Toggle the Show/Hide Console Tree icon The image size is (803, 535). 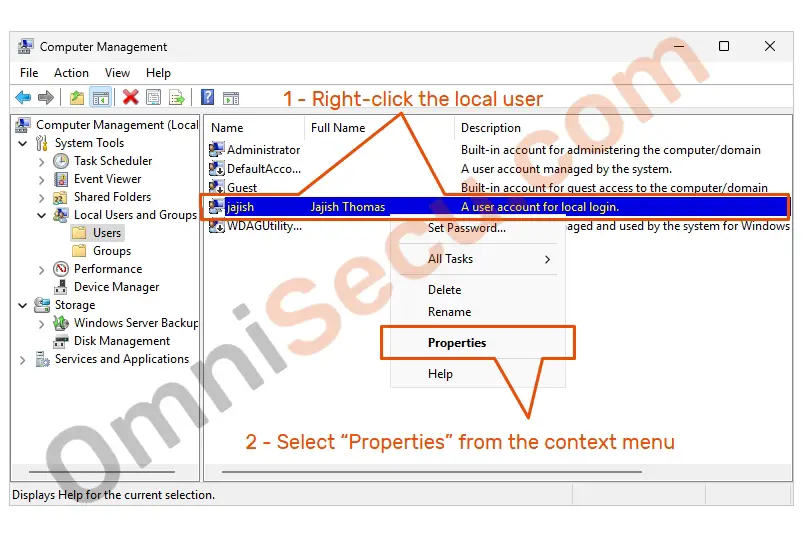pyautogui.click(x=100, y=97)
